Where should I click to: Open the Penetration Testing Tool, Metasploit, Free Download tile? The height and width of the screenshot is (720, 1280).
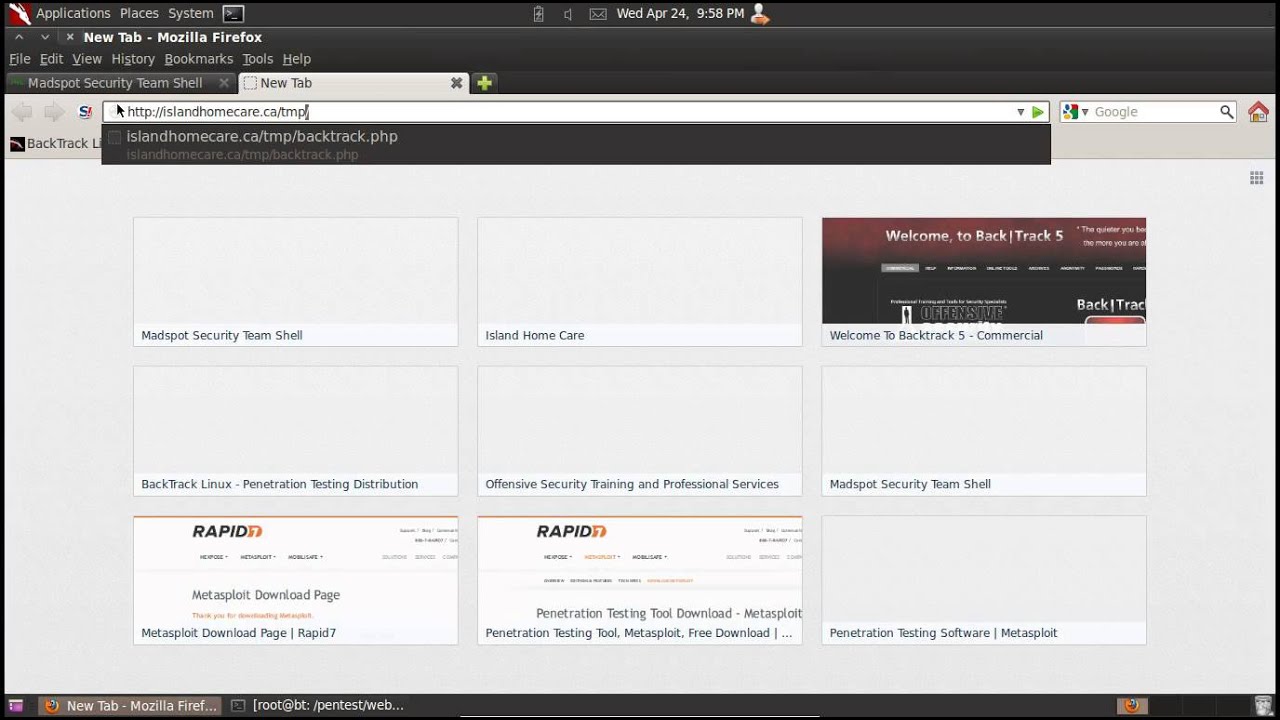tap(640, 580)
